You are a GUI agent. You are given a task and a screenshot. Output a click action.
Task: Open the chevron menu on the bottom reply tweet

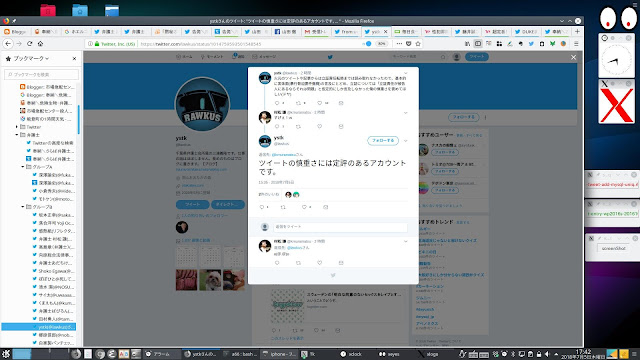click(405, 241)
